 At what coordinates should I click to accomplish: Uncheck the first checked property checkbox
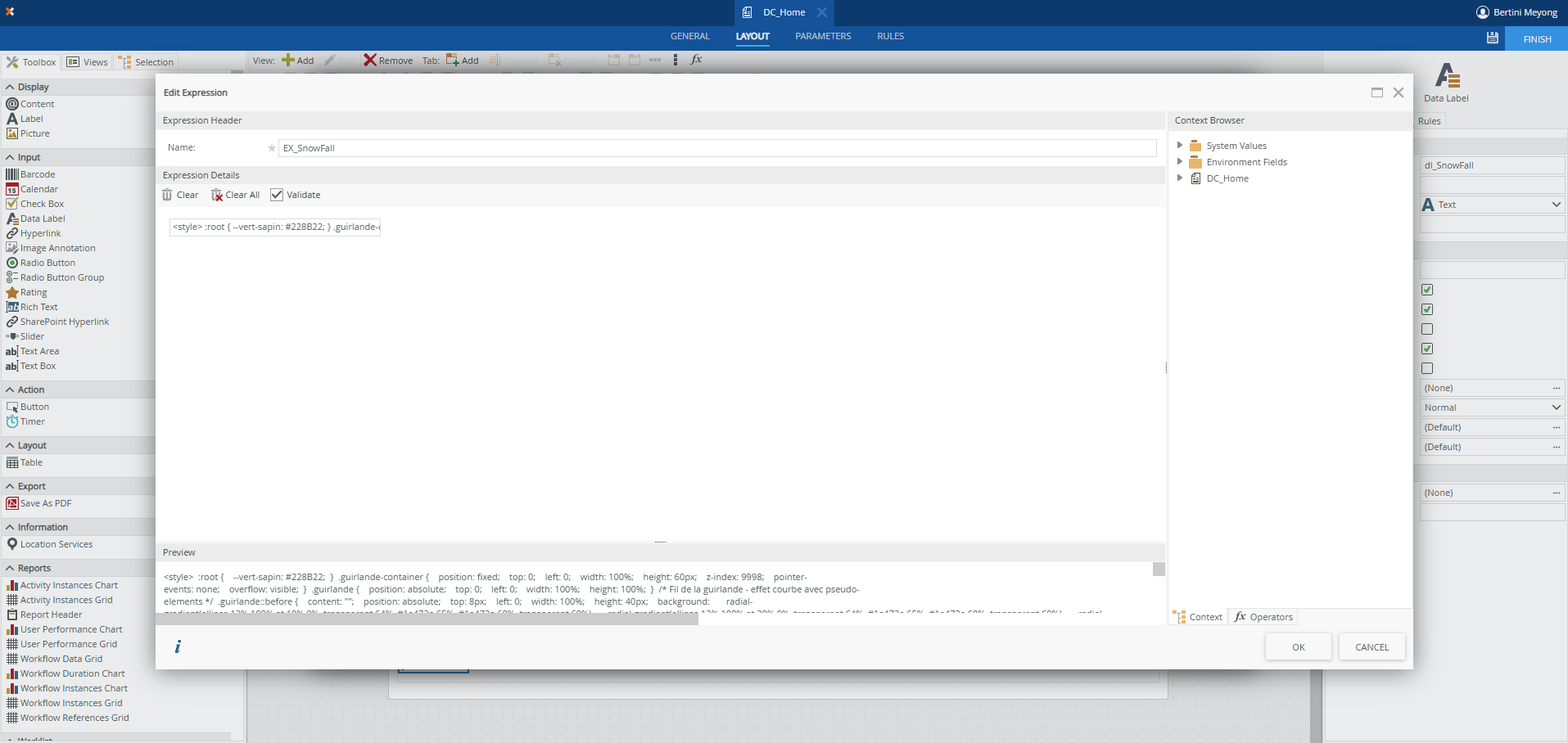coord(1427,290)
